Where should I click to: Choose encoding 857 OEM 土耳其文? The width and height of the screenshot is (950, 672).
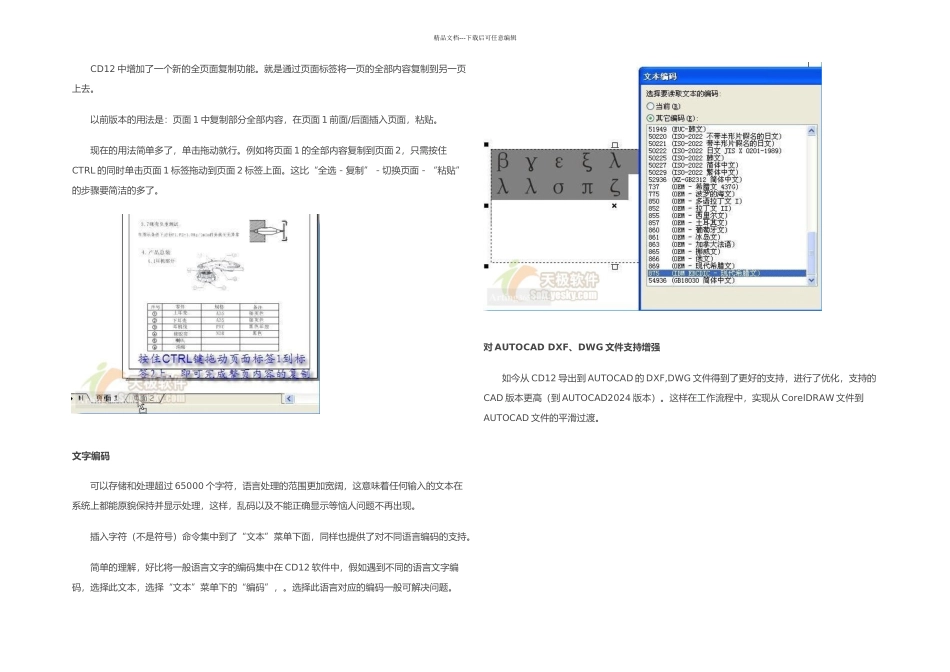pos(726,223)
